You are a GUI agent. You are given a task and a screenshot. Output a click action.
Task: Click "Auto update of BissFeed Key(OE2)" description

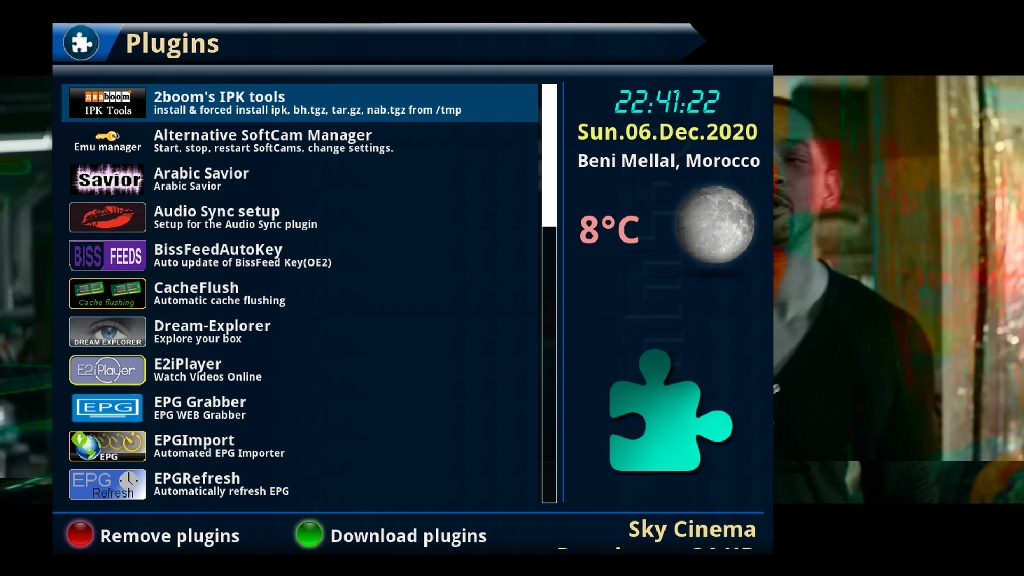tap(243, 263)
